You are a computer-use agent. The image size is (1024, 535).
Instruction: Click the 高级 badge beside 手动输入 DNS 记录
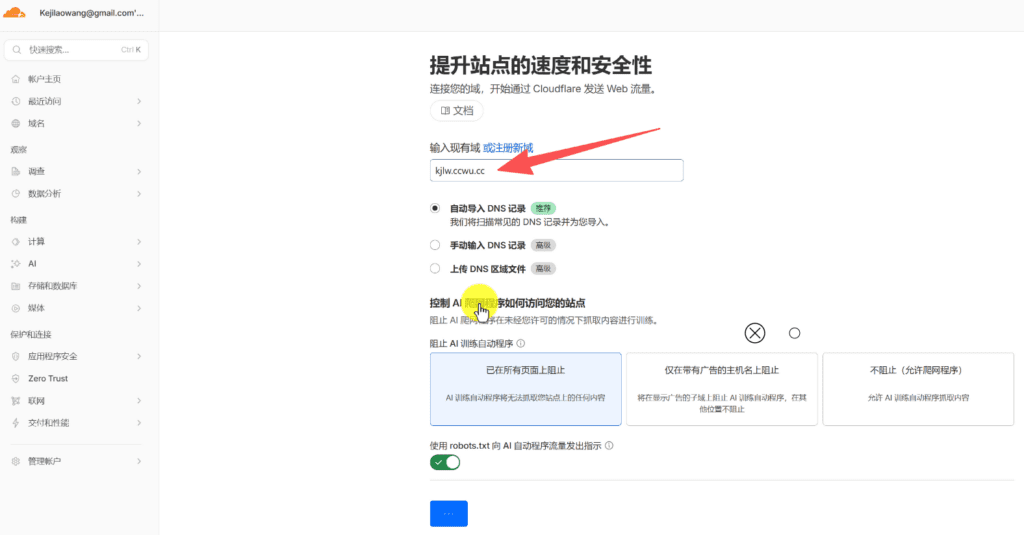point(543,245)
